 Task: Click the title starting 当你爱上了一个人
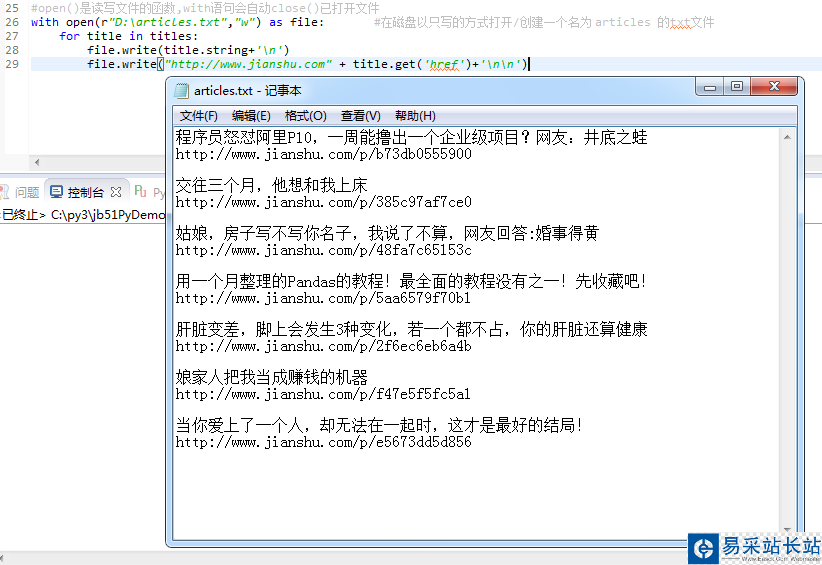tap(379, 425)
